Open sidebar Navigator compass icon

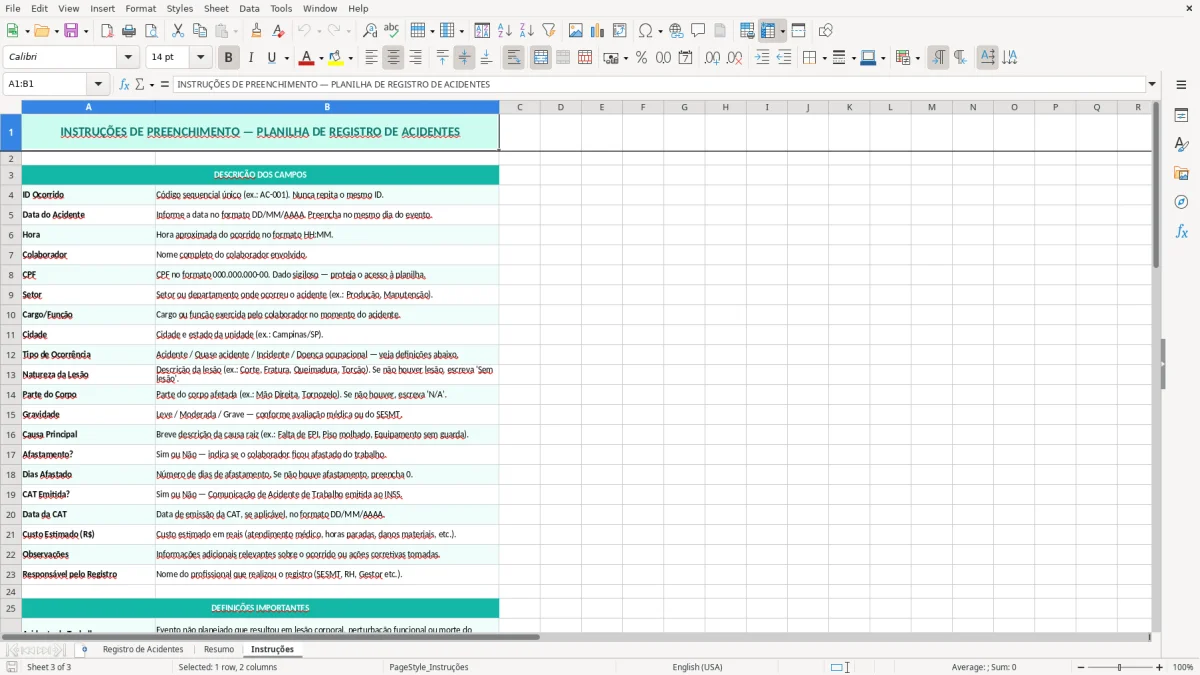[1181, 202]
